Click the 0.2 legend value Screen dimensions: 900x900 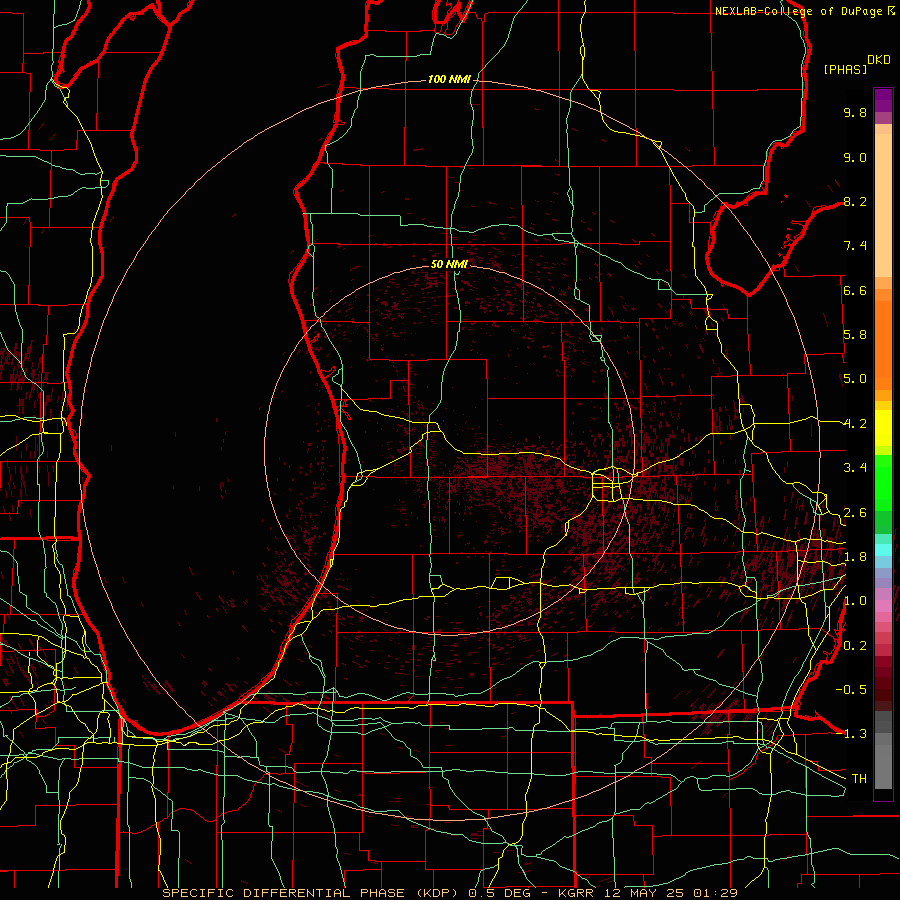855,646
